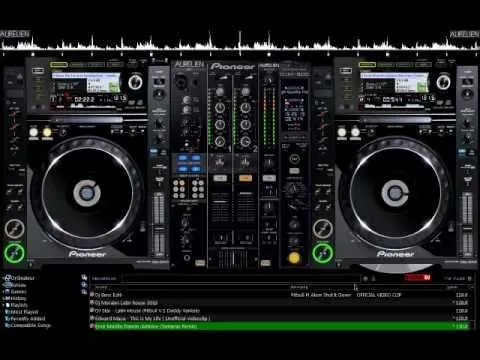The width and height of the screenshot is (480, 360).
Task: Open the Most Played list
Action: click(x=24, y=312)
